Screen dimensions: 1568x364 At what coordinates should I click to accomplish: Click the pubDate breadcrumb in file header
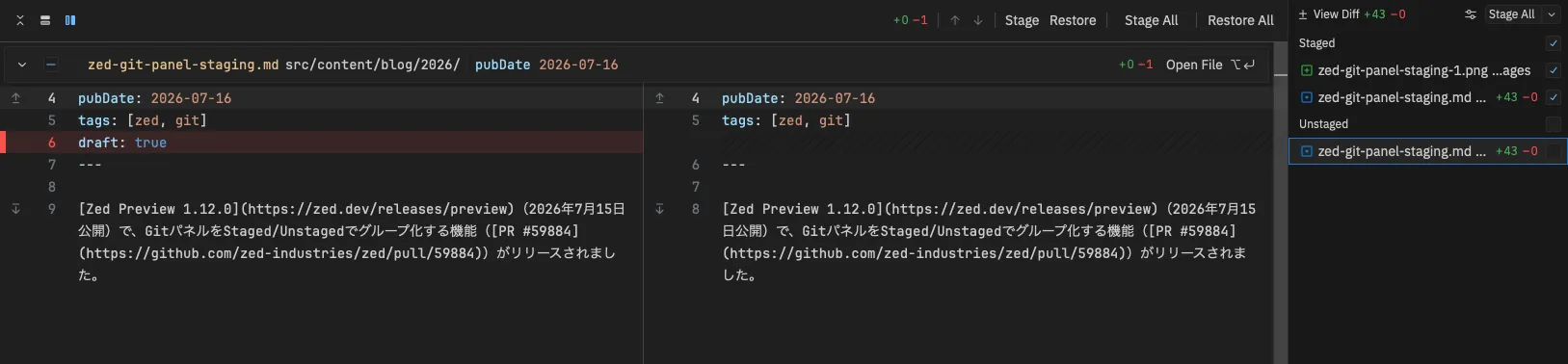click(546, 65)
